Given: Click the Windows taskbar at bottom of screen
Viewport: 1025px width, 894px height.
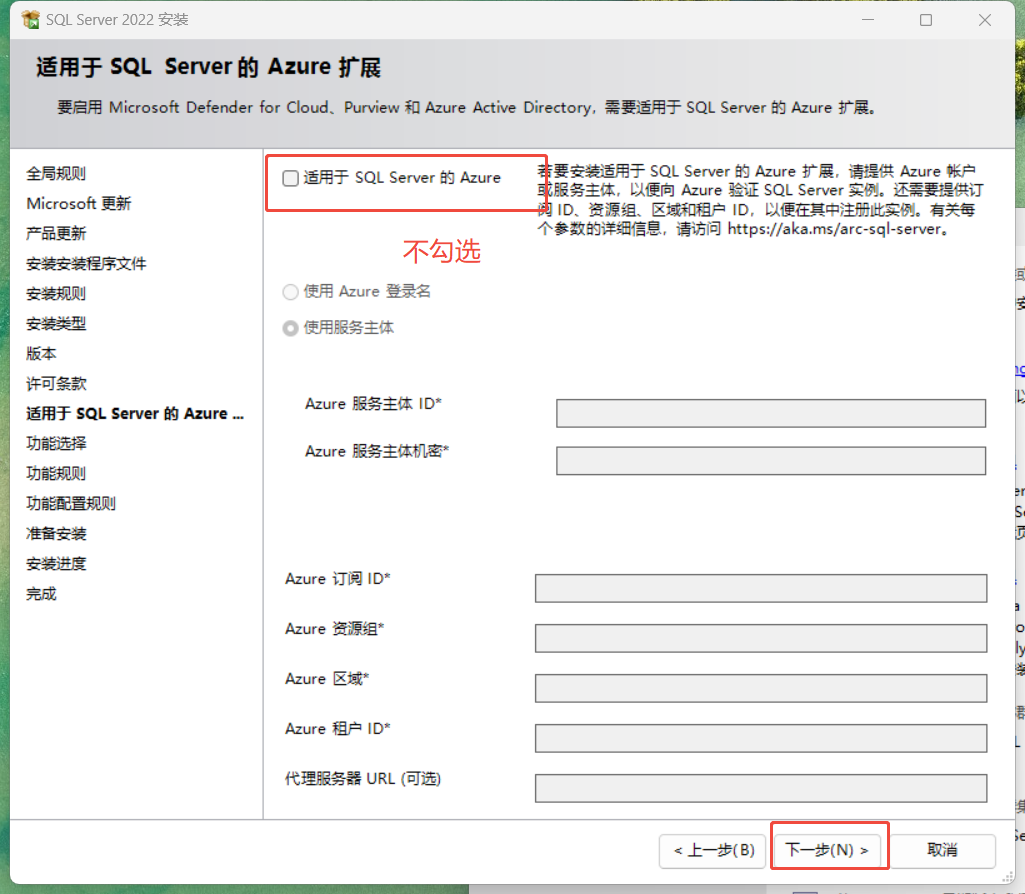Looking at the screenshot, I should coord(600,887).
